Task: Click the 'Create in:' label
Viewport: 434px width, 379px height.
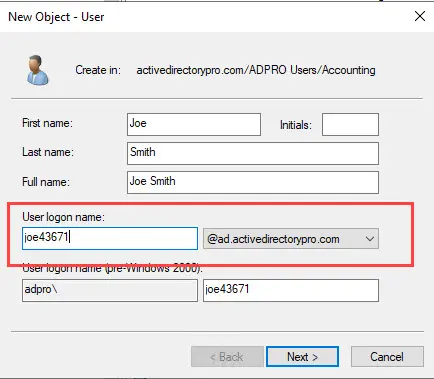Action: pyautogui.click(x=98, y=70)
